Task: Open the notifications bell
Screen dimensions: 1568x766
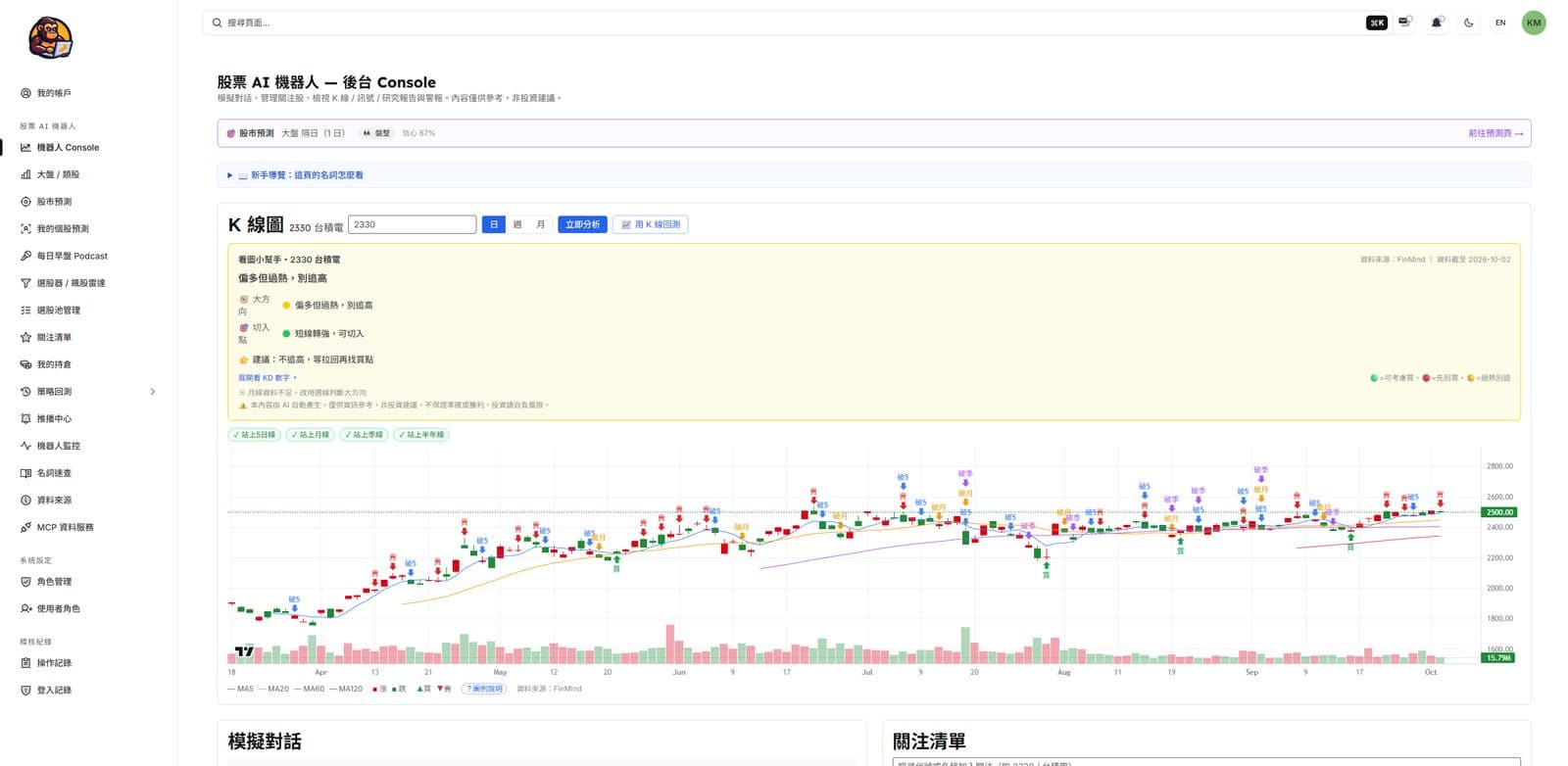Action: coord(1437,23)
